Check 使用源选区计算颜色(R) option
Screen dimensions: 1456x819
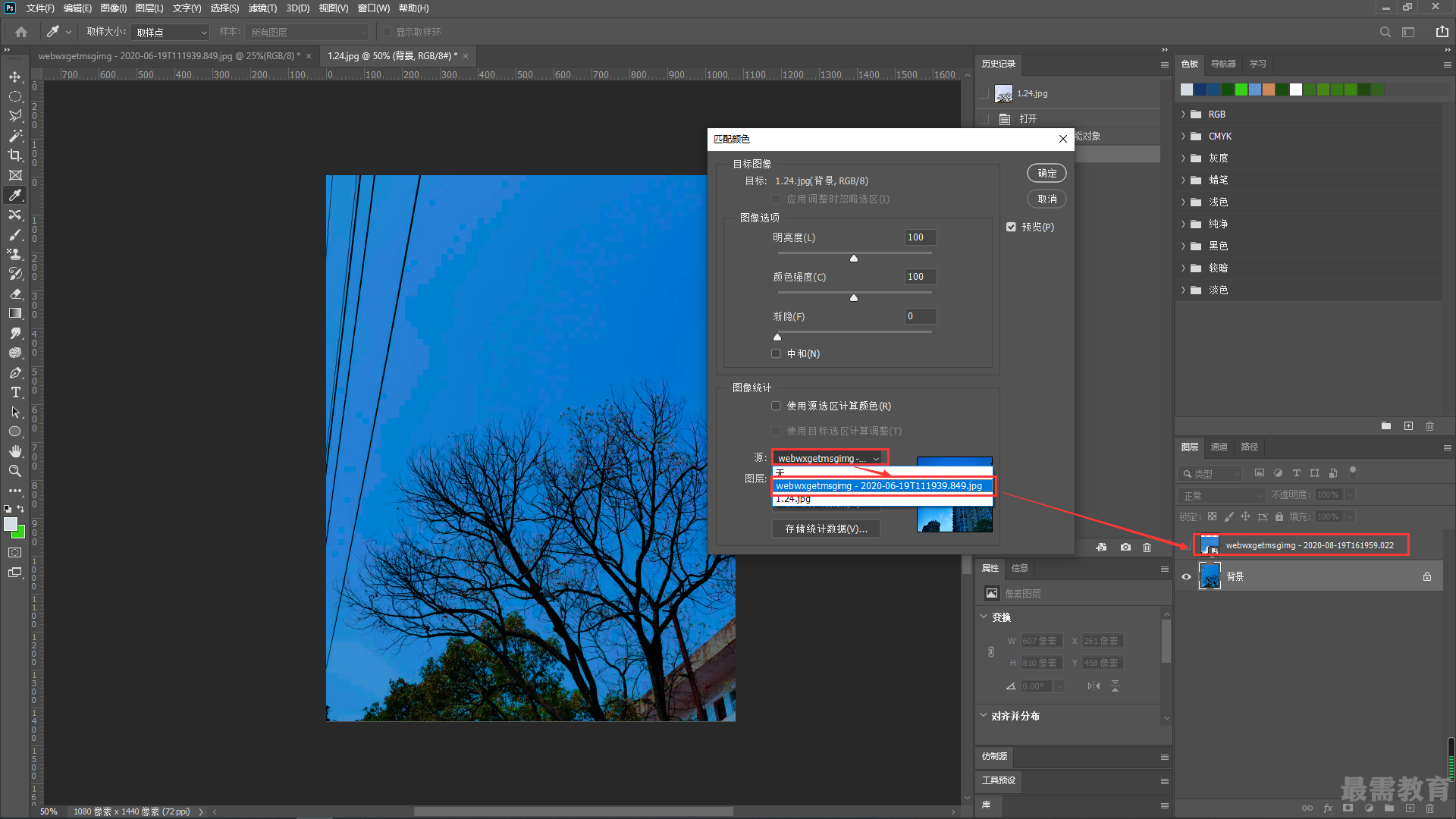click(x=776, y=406)
